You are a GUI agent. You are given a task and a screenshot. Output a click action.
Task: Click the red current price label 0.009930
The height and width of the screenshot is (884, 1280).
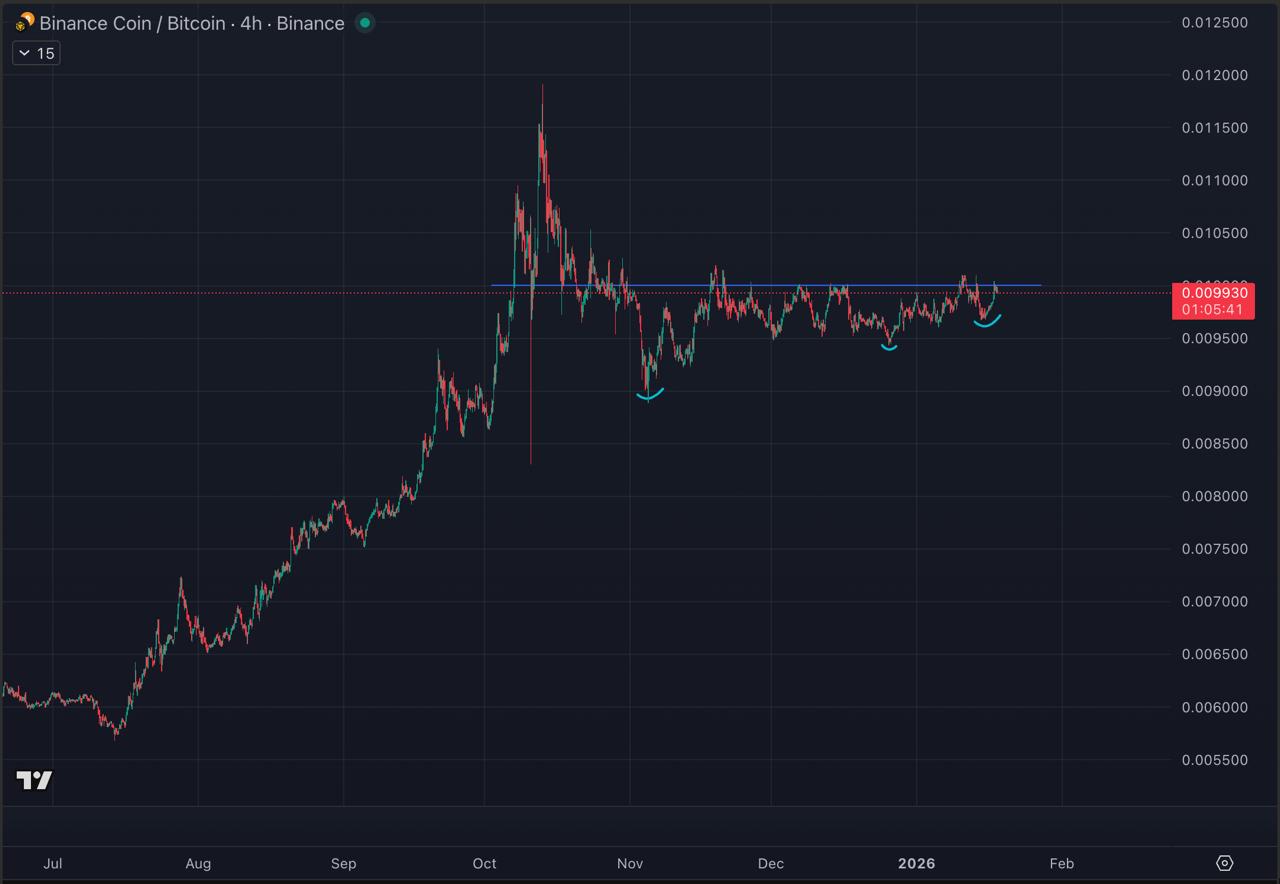pyautogui.click(x=1214, y=293)
